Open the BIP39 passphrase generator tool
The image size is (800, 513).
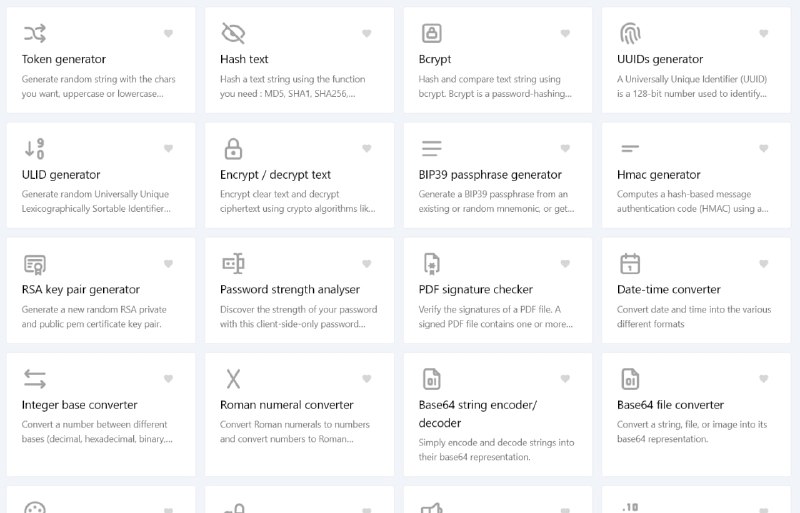pyautogui.click(x=498, y=175)
